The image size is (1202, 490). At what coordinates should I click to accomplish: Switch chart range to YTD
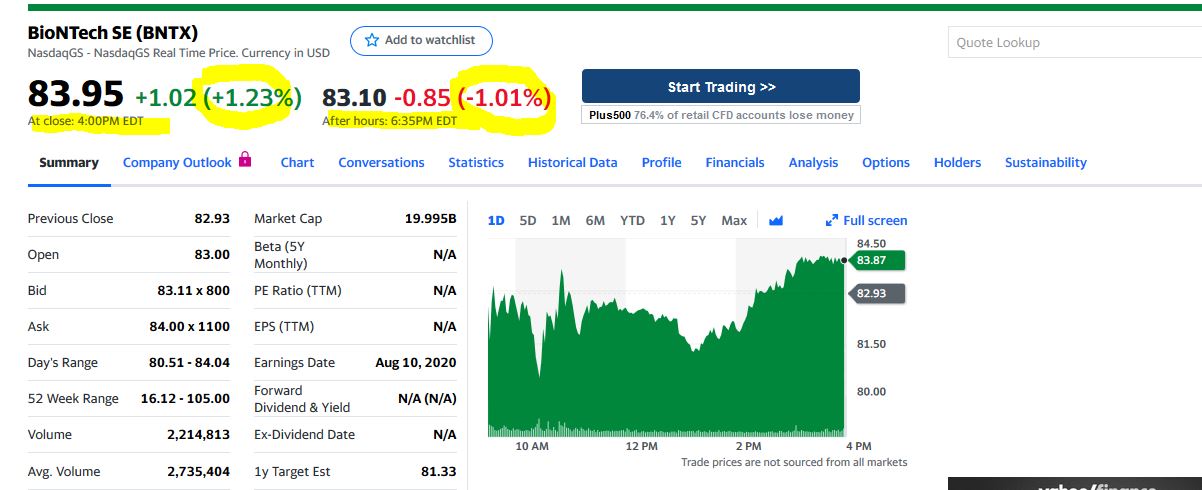[632, 221]
